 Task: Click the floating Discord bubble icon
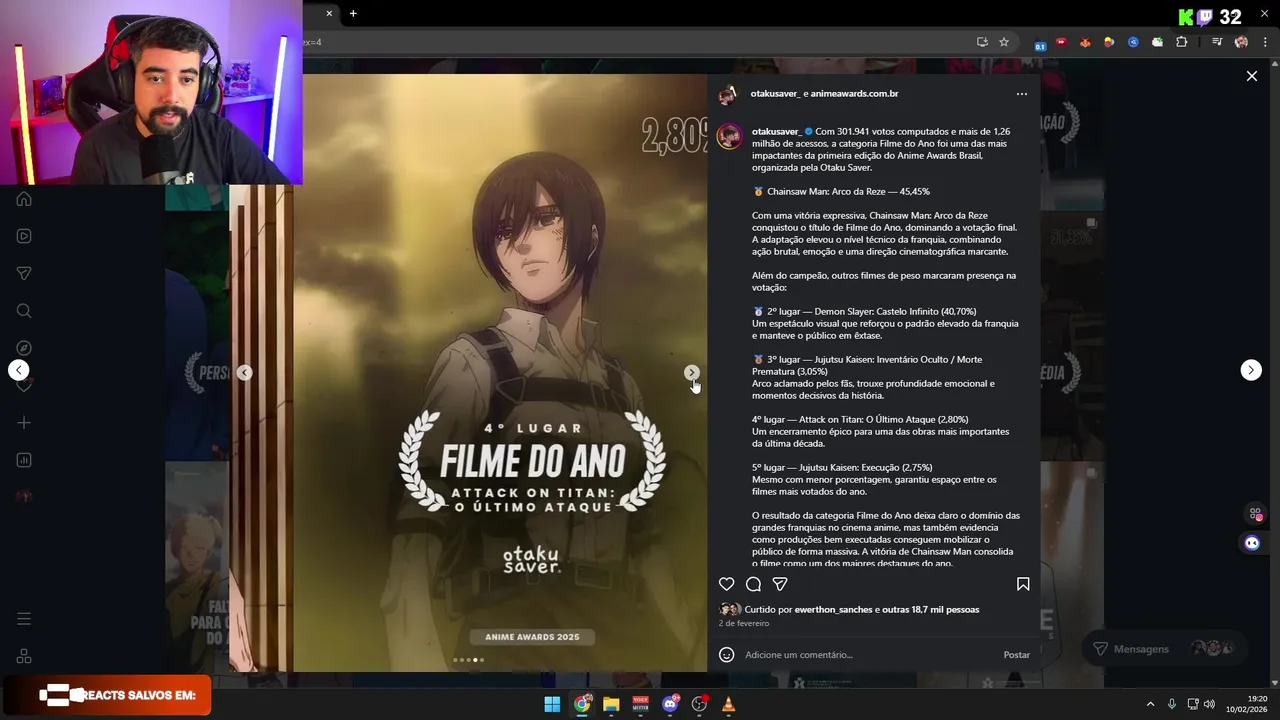(x=1252, y=543)
